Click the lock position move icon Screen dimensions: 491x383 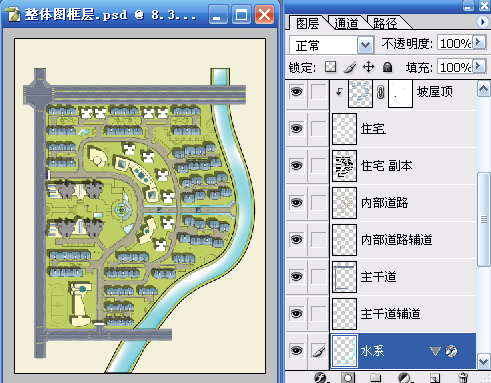tap(368, 67)
